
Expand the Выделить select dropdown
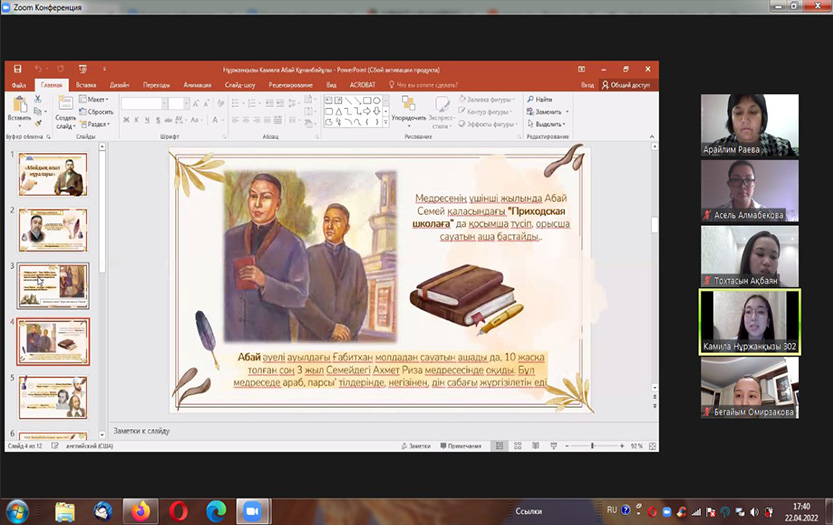[547, 124]
